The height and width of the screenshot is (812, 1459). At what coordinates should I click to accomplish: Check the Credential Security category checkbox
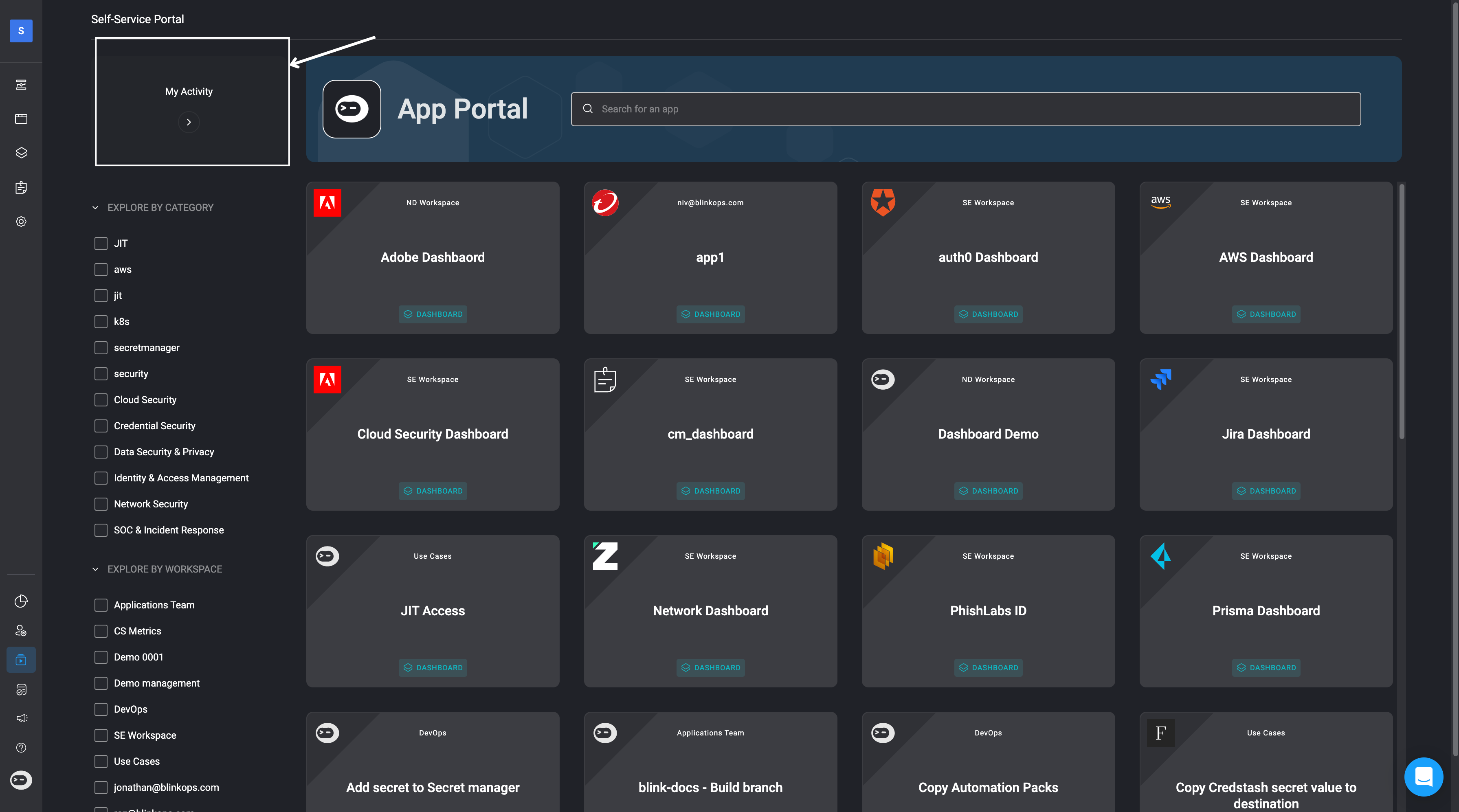[101, 426]
